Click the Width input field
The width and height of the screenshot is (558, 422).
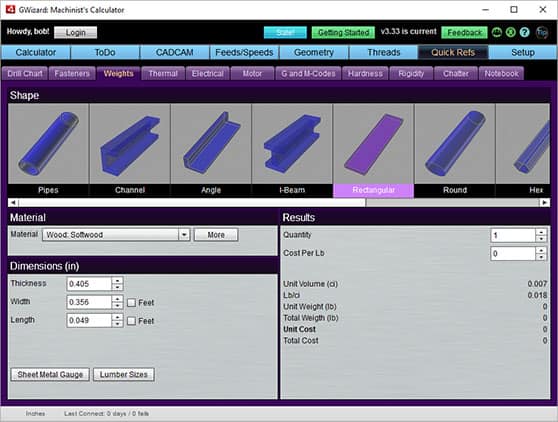[89, 302]
